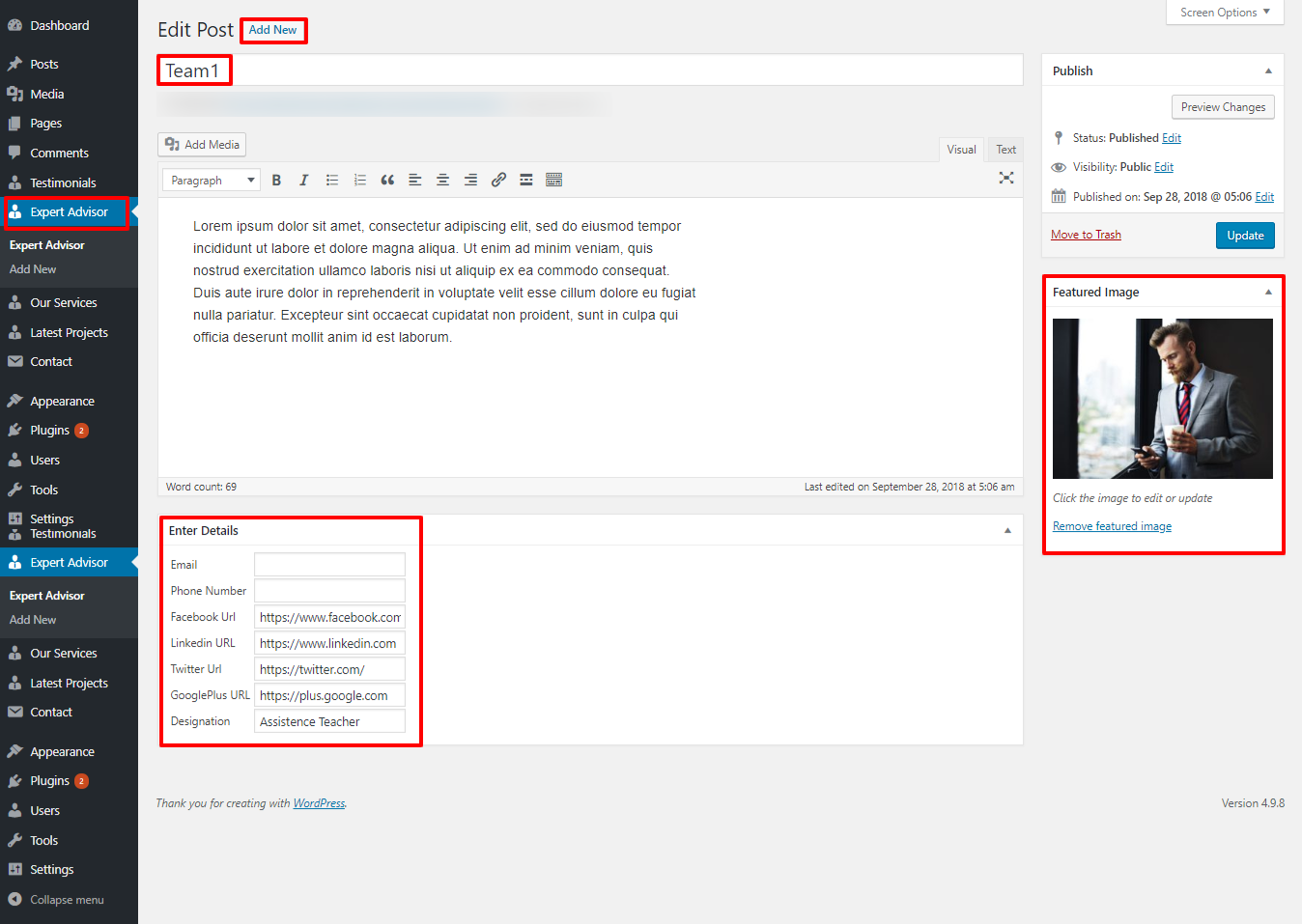
Task: Collapse the Publish panel
Action: [x=1268, y=71]
